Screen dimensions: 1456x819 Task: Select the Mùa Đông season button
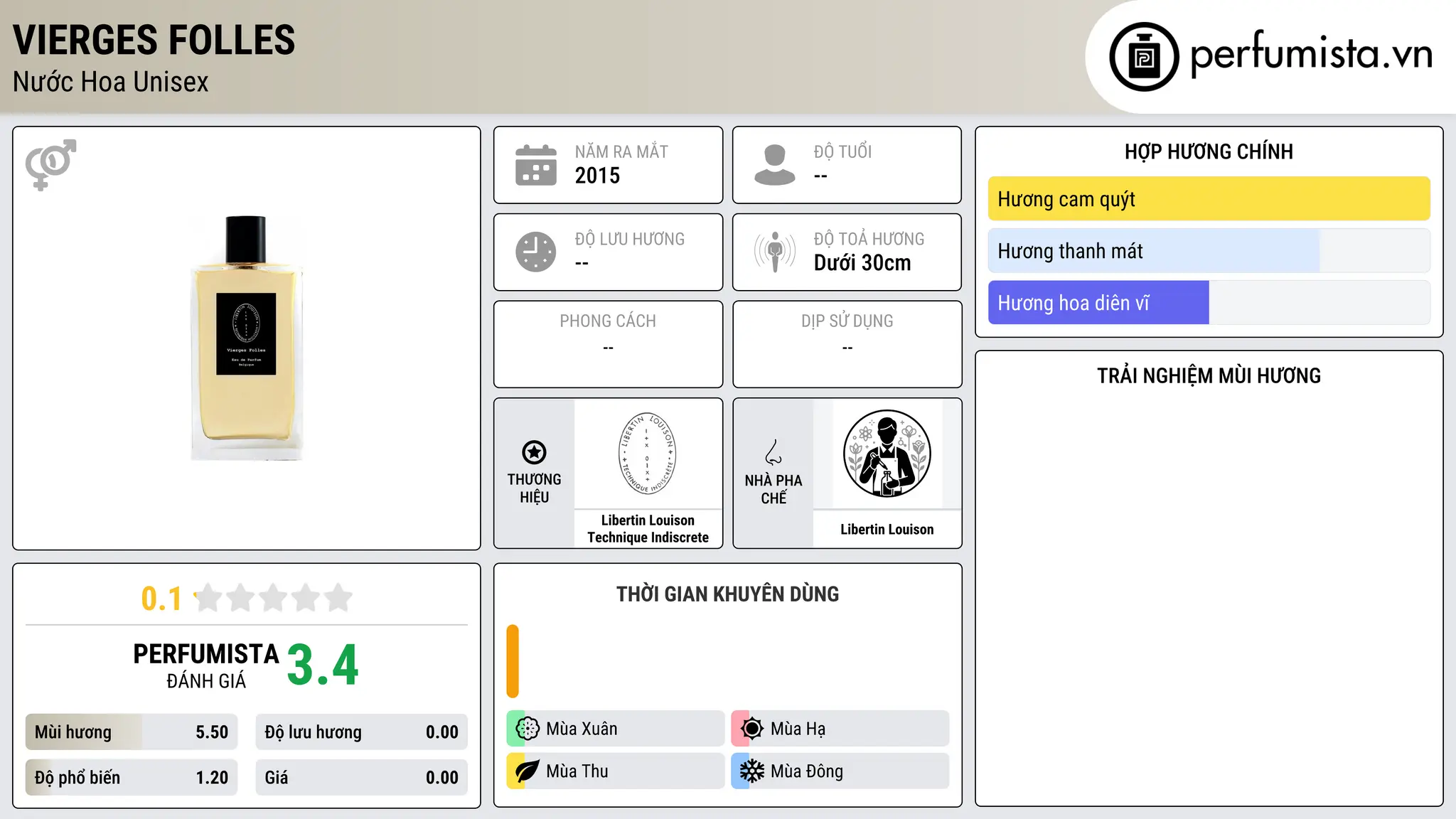pos(840,771)
